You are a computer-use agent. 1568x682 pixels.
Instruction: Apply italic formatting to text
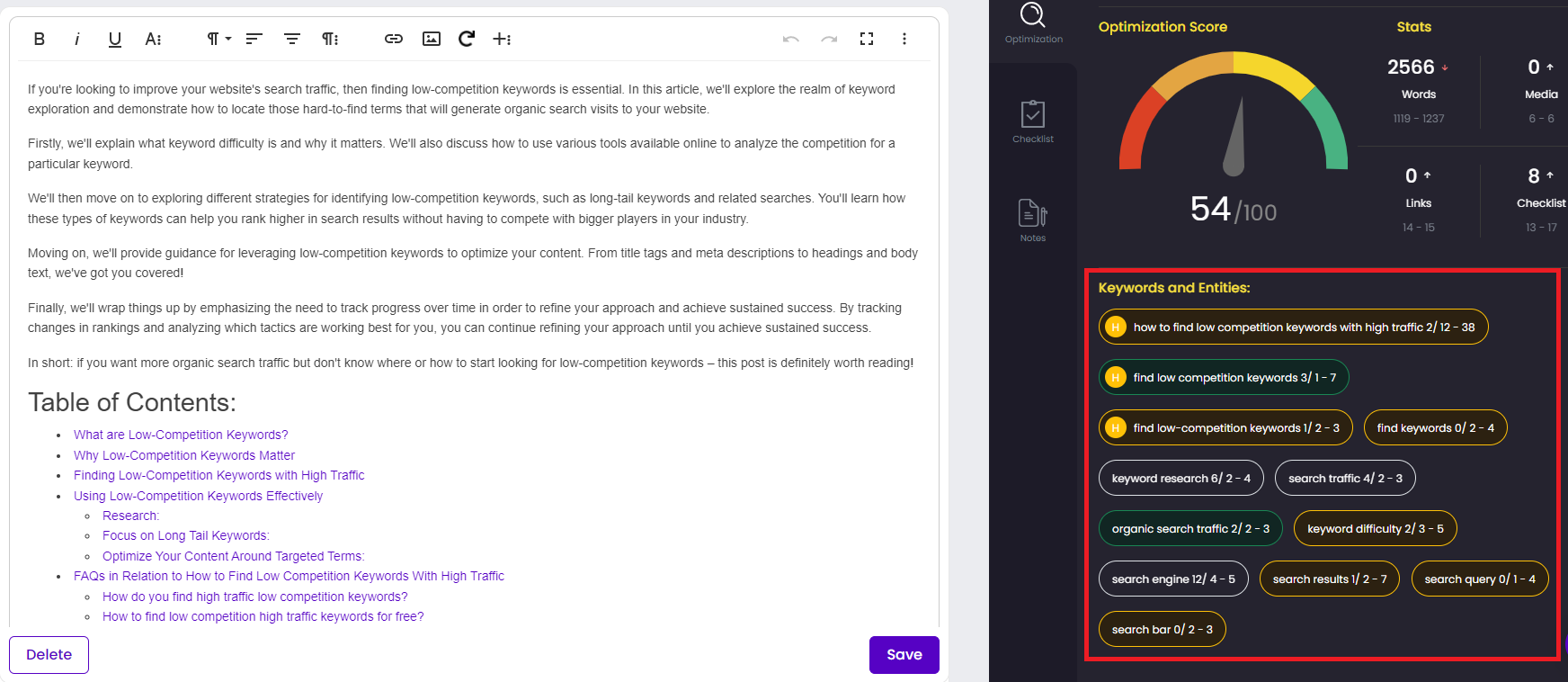[77, 39]
